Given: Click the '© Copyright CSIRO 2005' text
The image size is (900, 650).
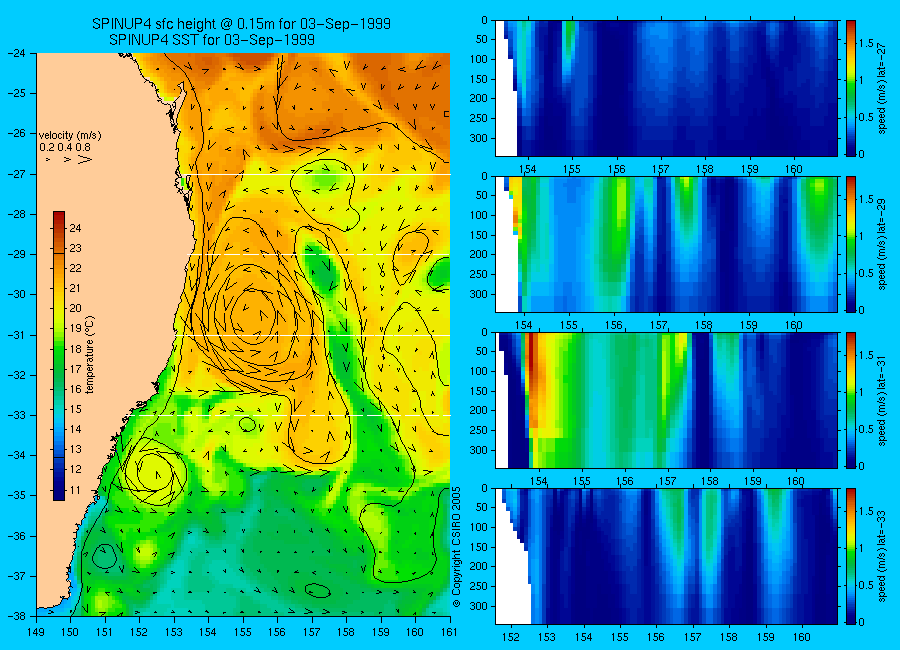Looking at the screenshot, I should click(x=456, y=547).
